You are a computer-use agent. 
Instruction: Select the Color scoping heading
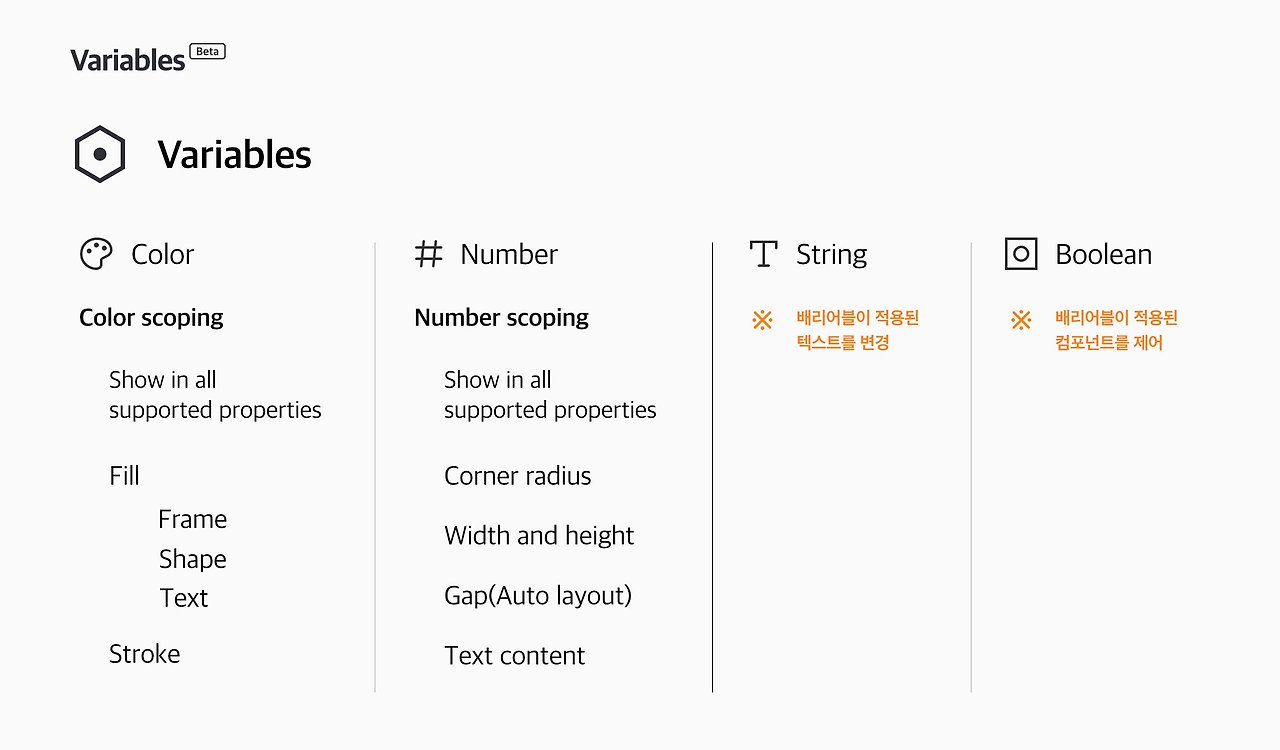click(x=151, y=318)
